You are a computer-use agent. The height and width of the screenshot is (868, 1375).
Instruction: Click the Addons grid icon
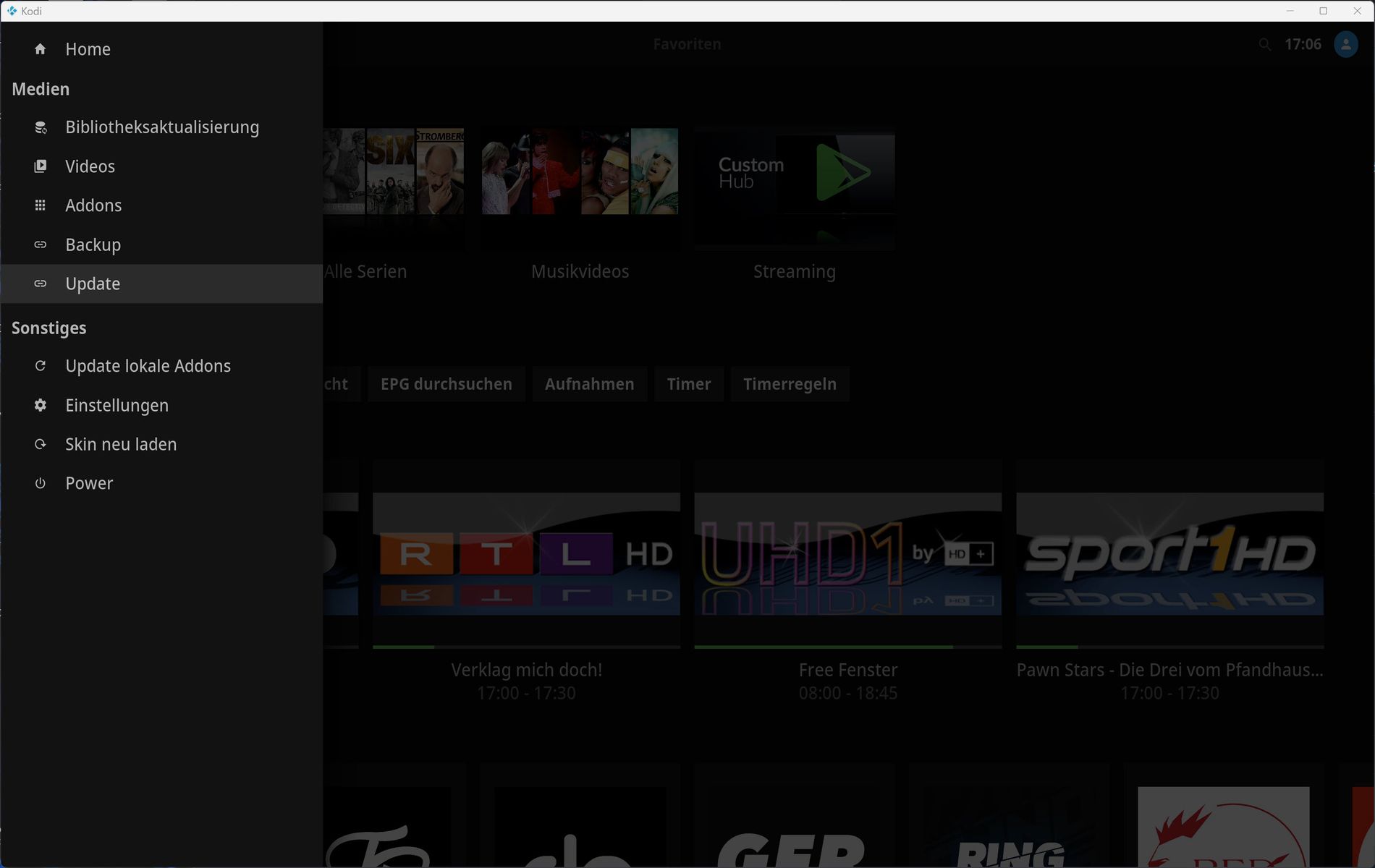point(41,205)
